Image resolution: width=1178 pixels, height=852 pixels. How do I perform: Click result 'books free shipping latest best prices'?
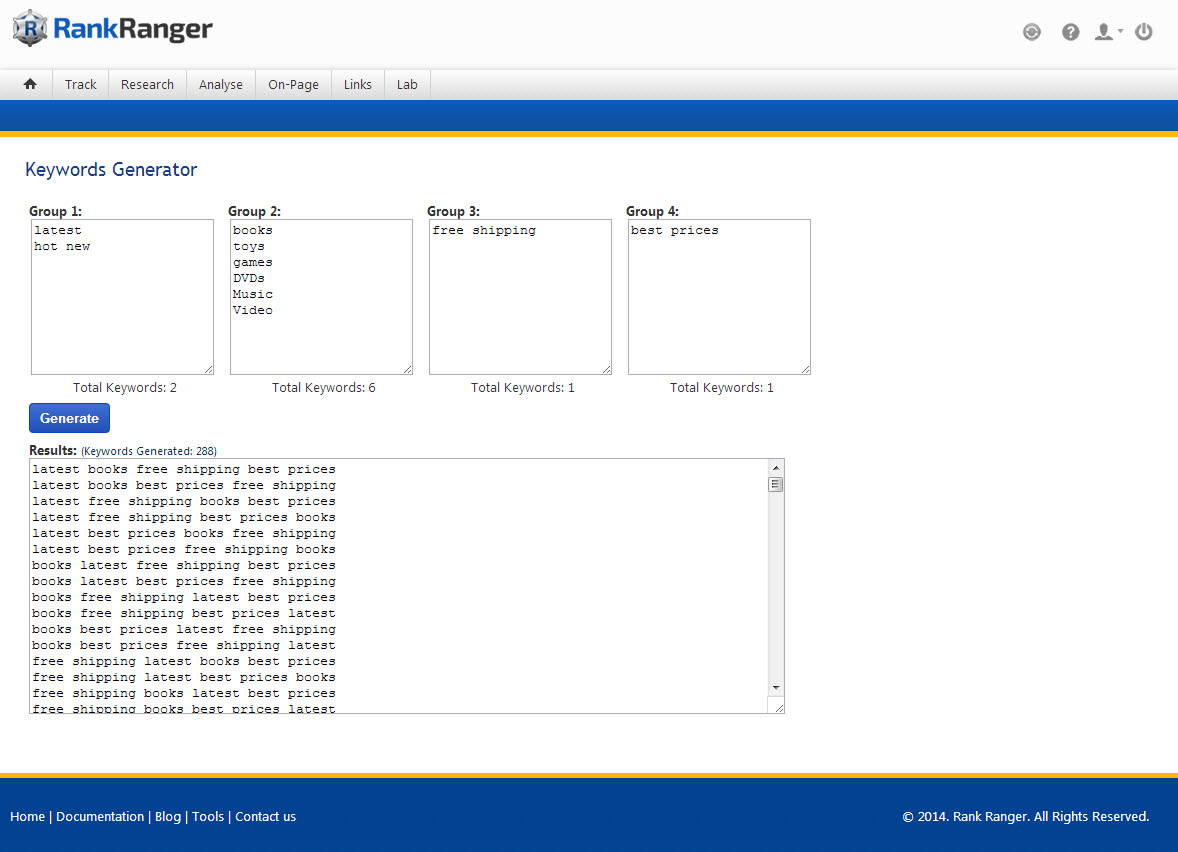184,597
